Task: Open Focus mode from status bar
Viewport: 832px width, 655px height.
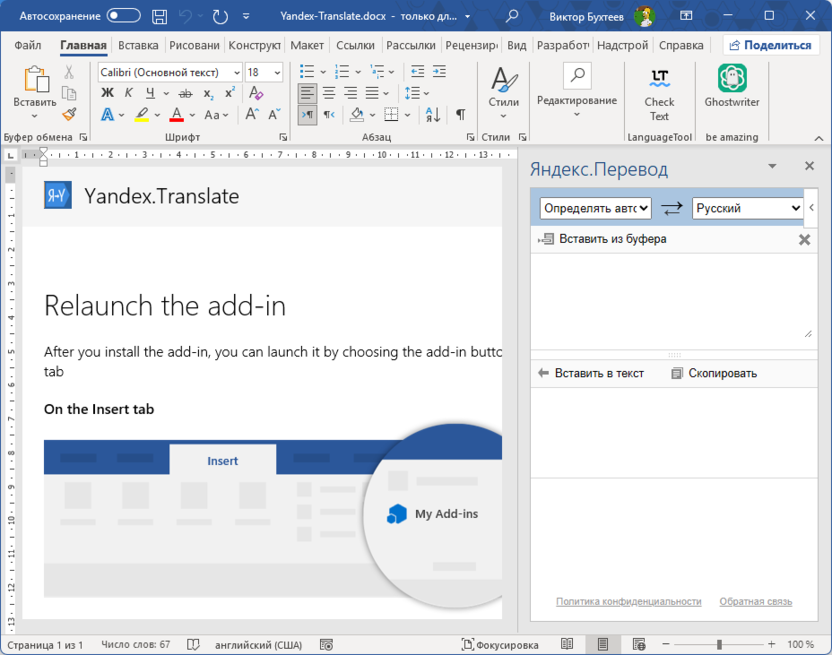Action: [x=500, y=645]
